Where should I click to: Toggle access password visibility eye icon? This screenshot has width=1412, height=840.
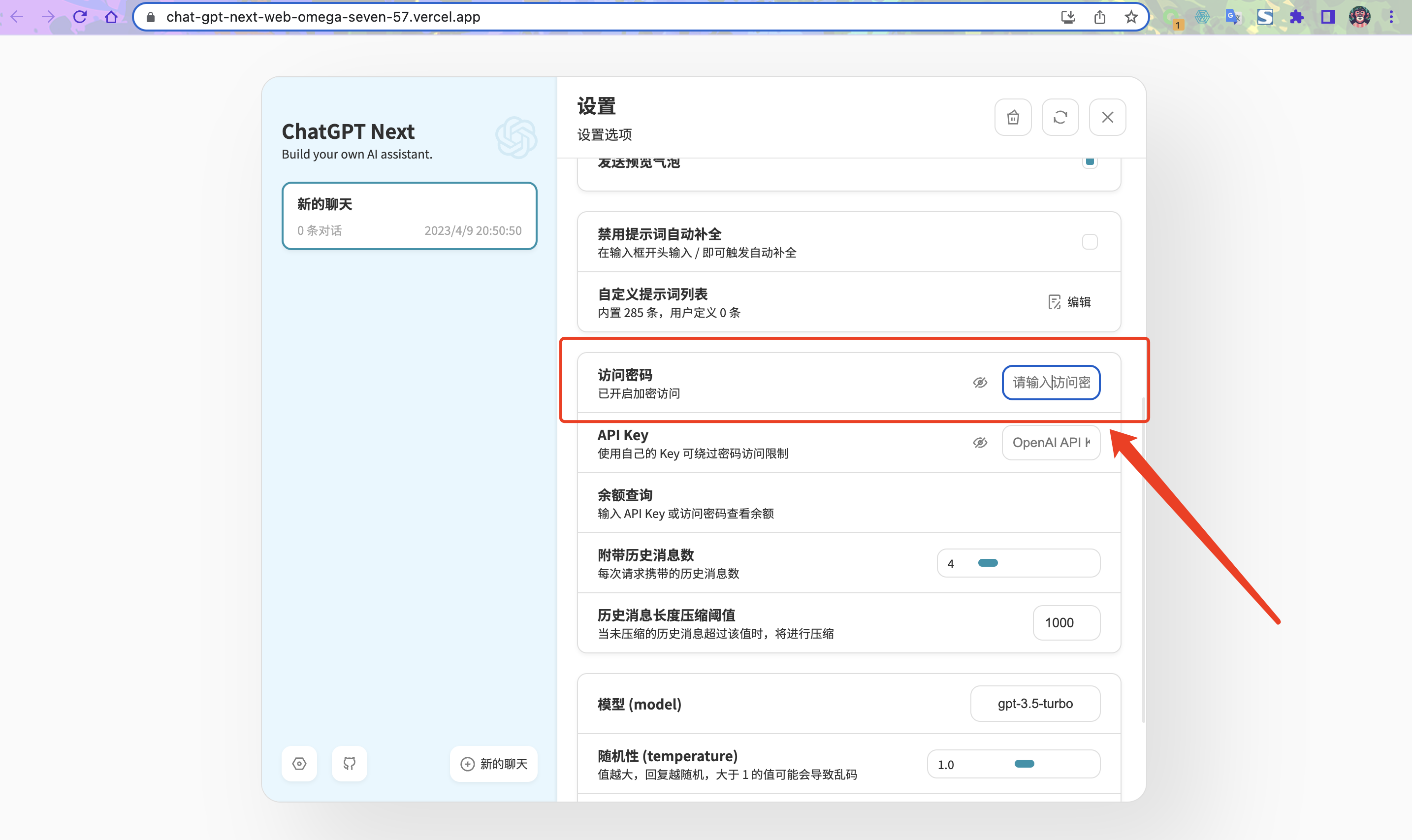click(x=980, y=383)
